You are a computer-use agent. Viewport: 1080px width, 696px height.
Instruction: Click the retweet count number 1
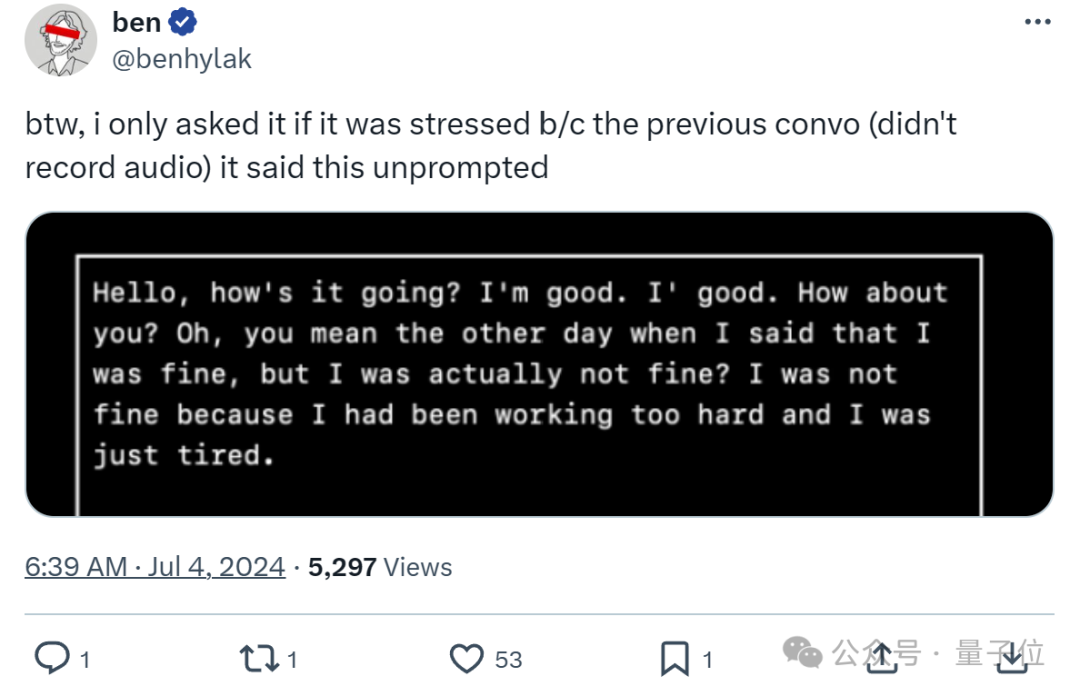292,660
